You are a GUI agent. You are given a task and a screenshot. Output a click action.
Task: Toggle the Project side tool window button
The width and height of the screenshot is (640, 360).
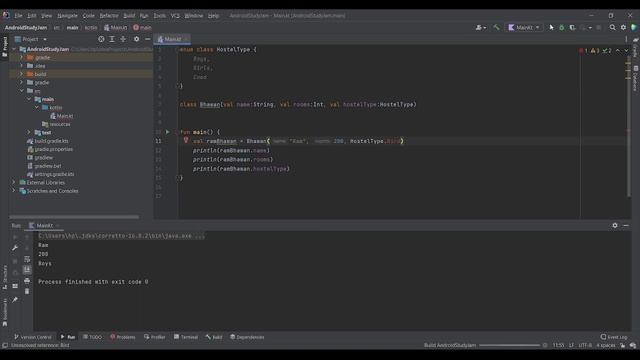(5, 46)
